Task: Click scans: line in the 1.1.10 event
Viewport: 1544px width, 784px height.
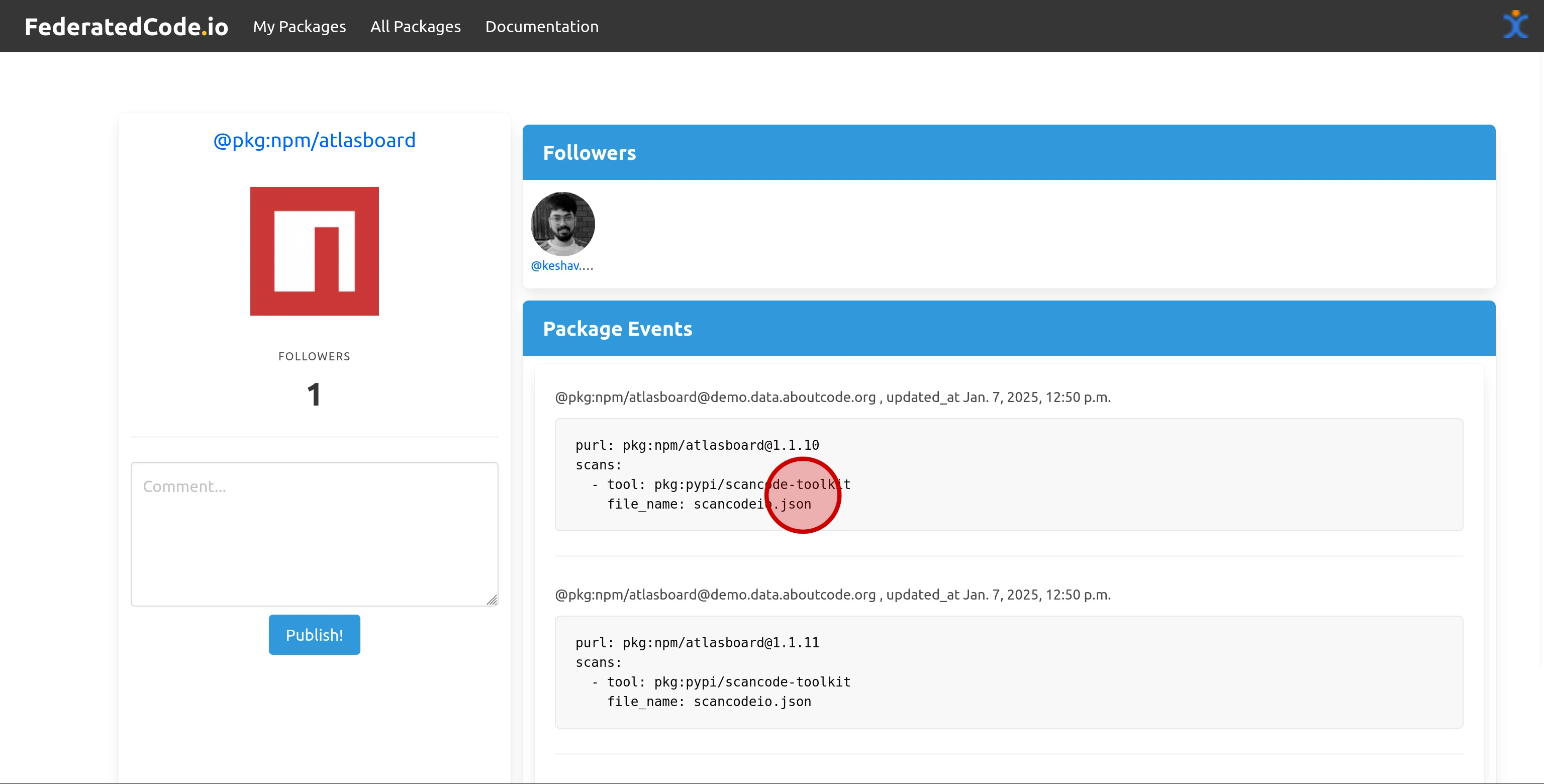Action: pos(599,465)
